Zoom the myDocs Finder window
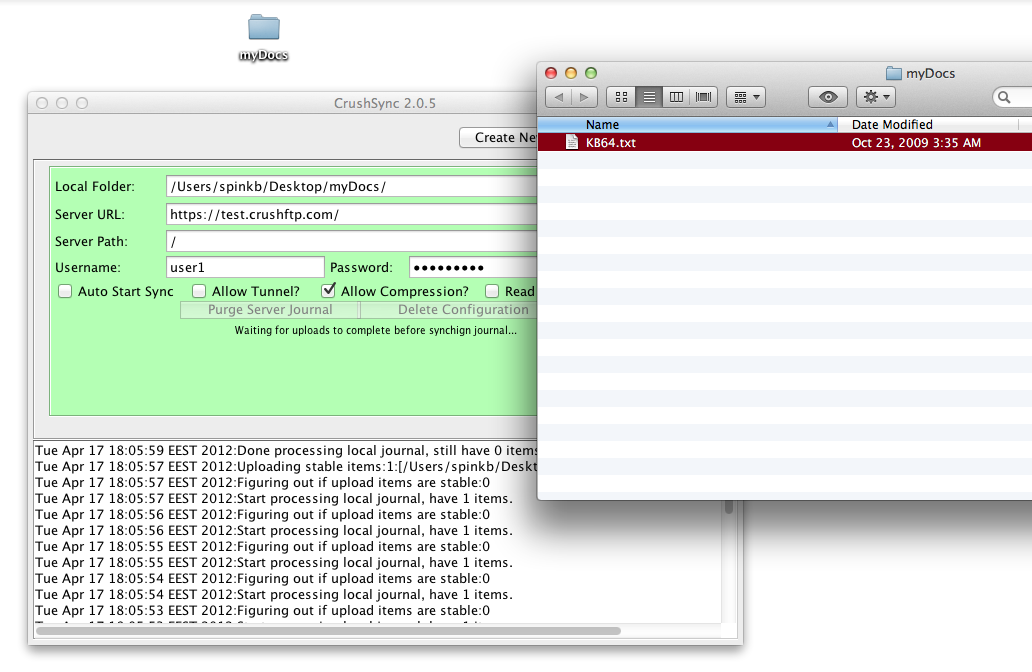Viewport: 1032px width, 672px height. pos(591,73)
